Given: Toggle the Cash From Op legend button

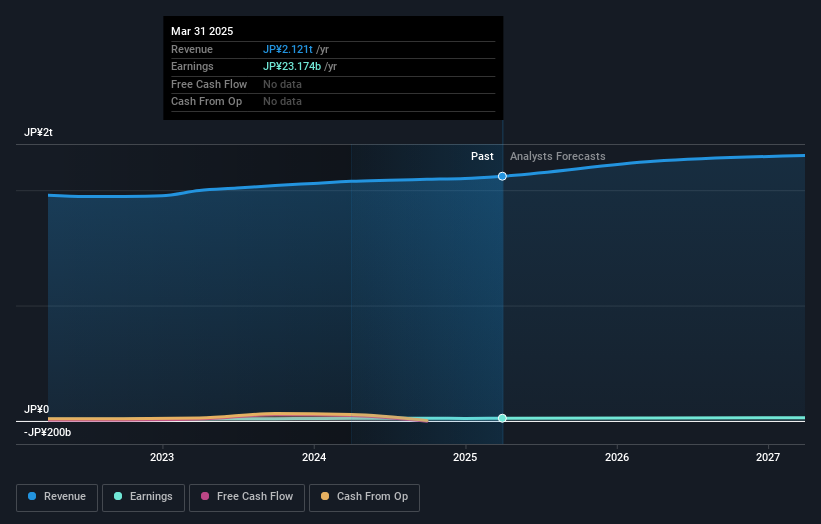Looking at the screenshot, I should pyautogui.click(x=364, y=497).
